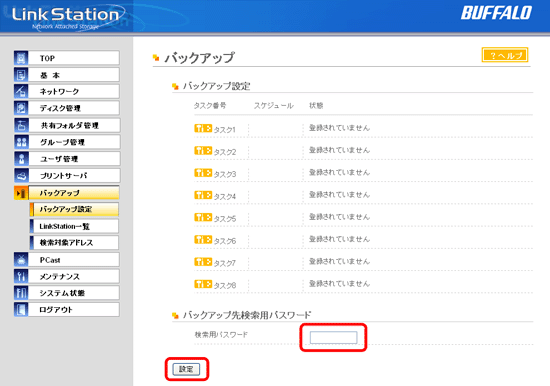
Task: Click the 共有フォルダ管理 folder icon
Action: pos(21,125)
